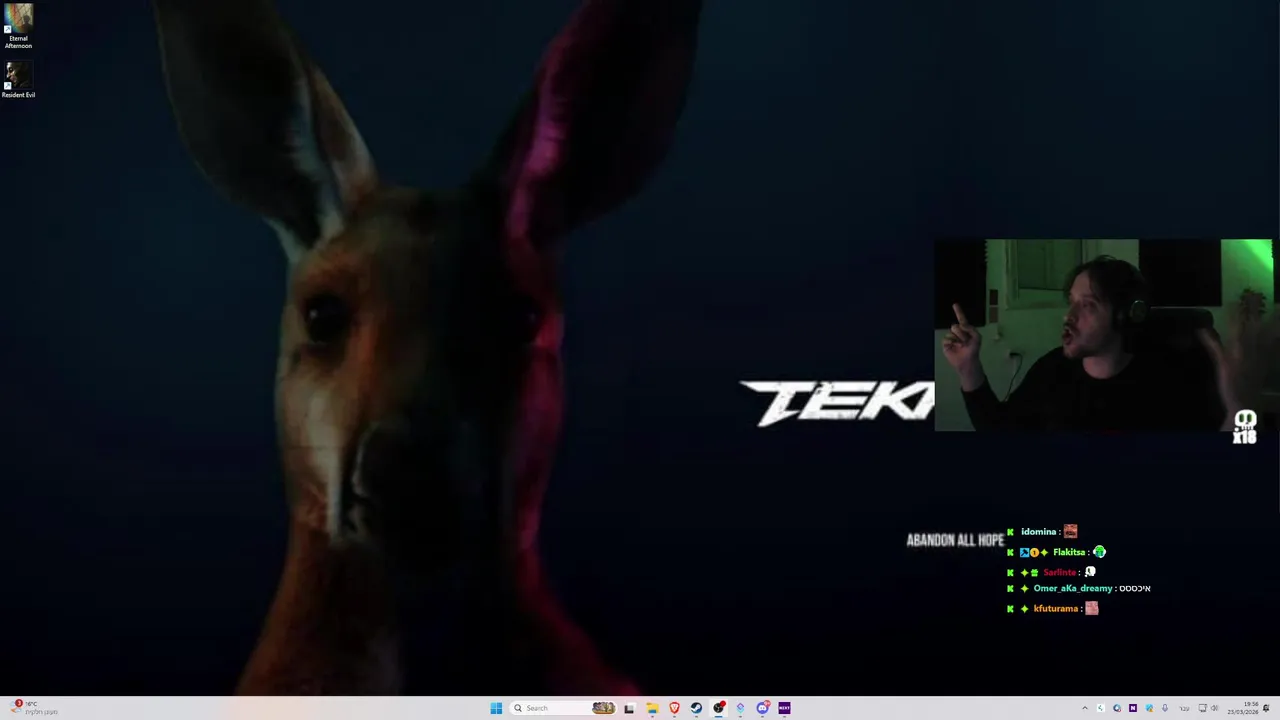This screenshot has height=720, width=1280.
Task: Open Discord from the taskbar
Action: click(762, 708)
